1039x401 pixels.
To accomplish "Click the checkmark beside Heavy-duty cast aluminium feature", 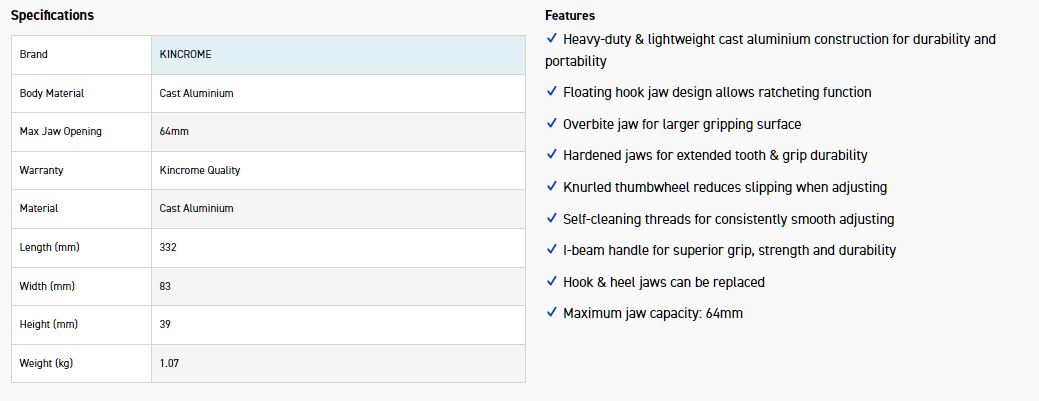I will click(x=552, y=39).
